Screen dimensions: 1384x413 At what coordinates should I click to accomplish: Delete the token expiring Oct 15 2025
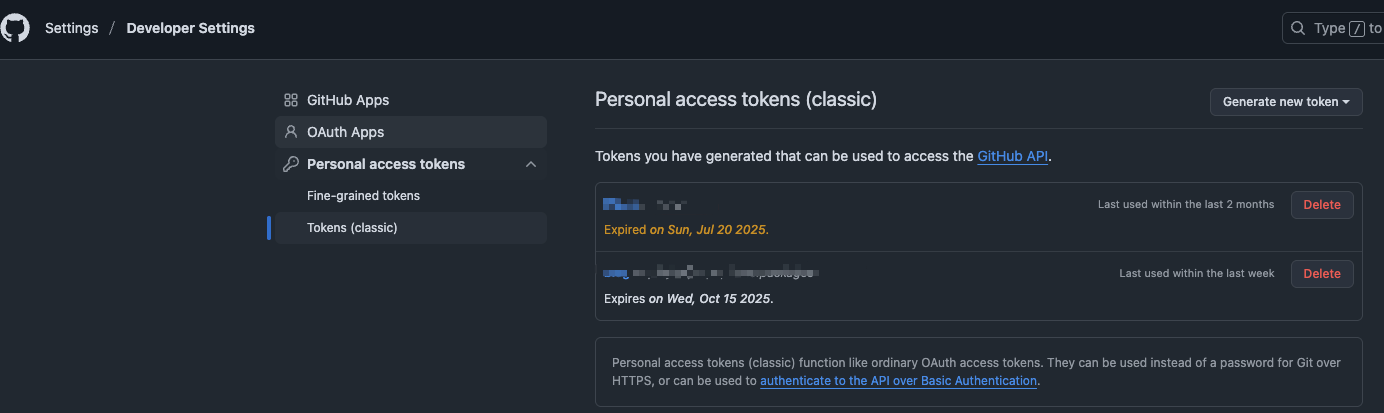(x=1322, y=273)
